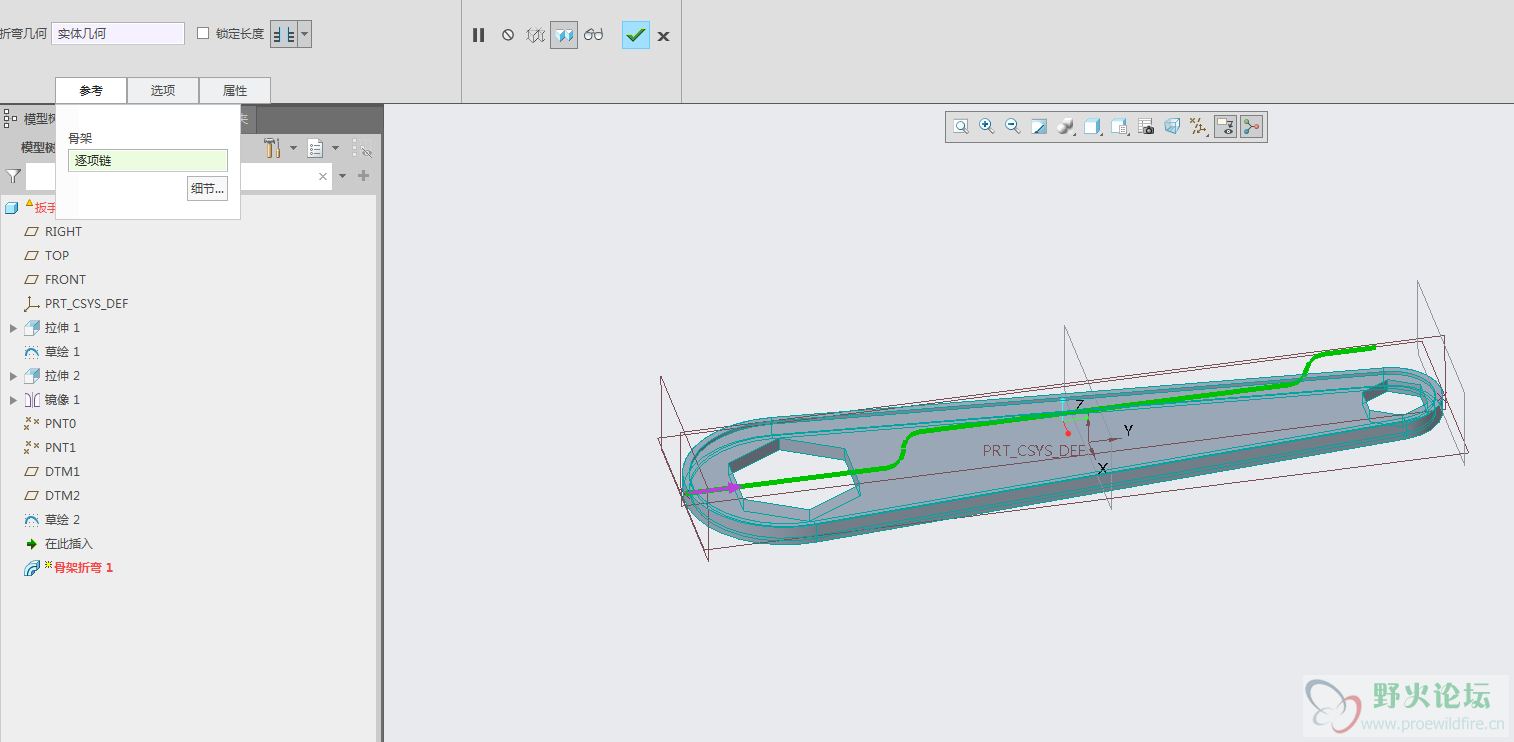
Task: Click the 逐项链 skeleton collector field
Action: click(x=148, y=160)
